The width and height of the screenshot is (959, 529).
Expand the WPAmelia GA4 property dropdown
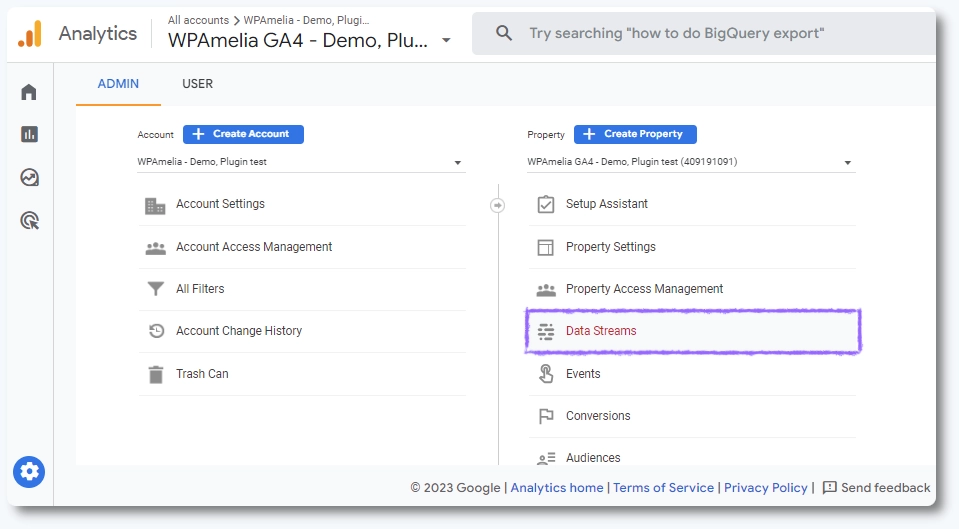[x=847, y=162]
